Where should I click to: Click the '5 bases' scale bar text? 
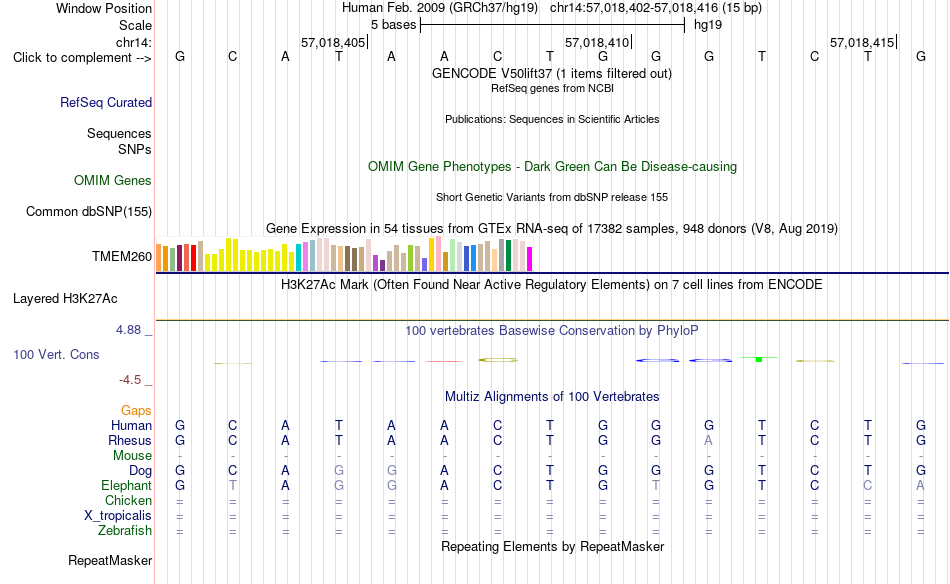tap(394, 25)
